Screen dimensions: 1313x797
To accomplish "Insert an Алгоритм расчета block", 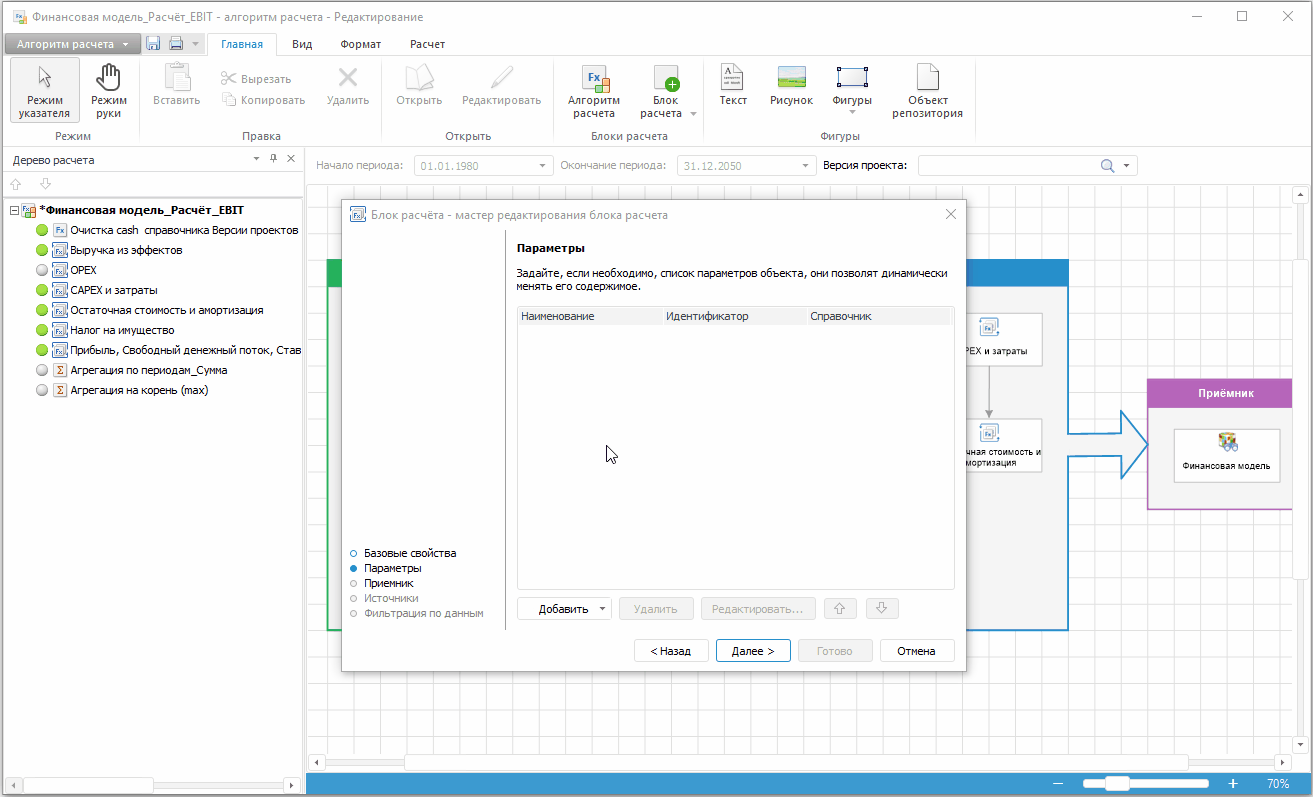I will [593, 90].
